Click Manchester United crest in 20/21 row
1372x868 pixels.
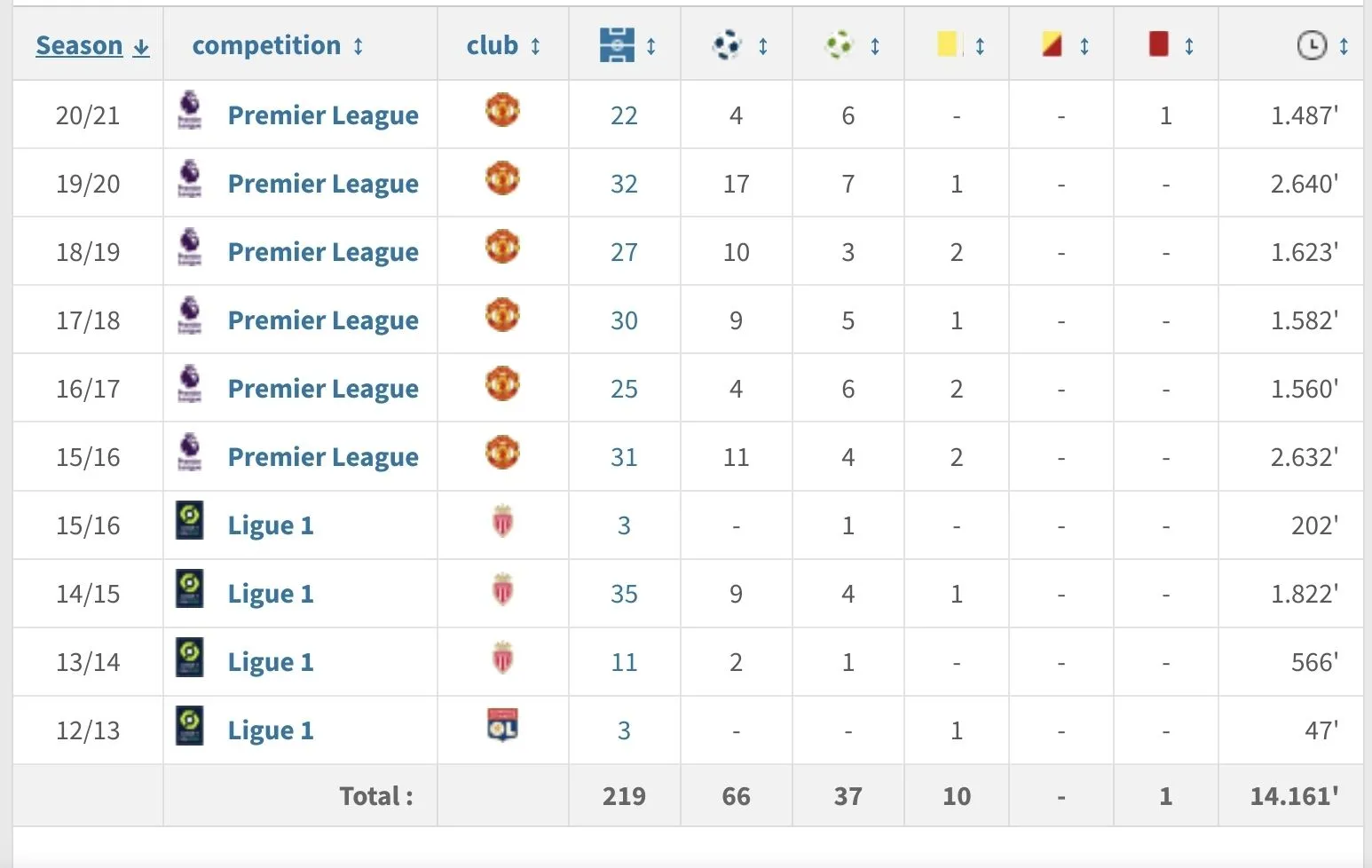pos(502,111)
